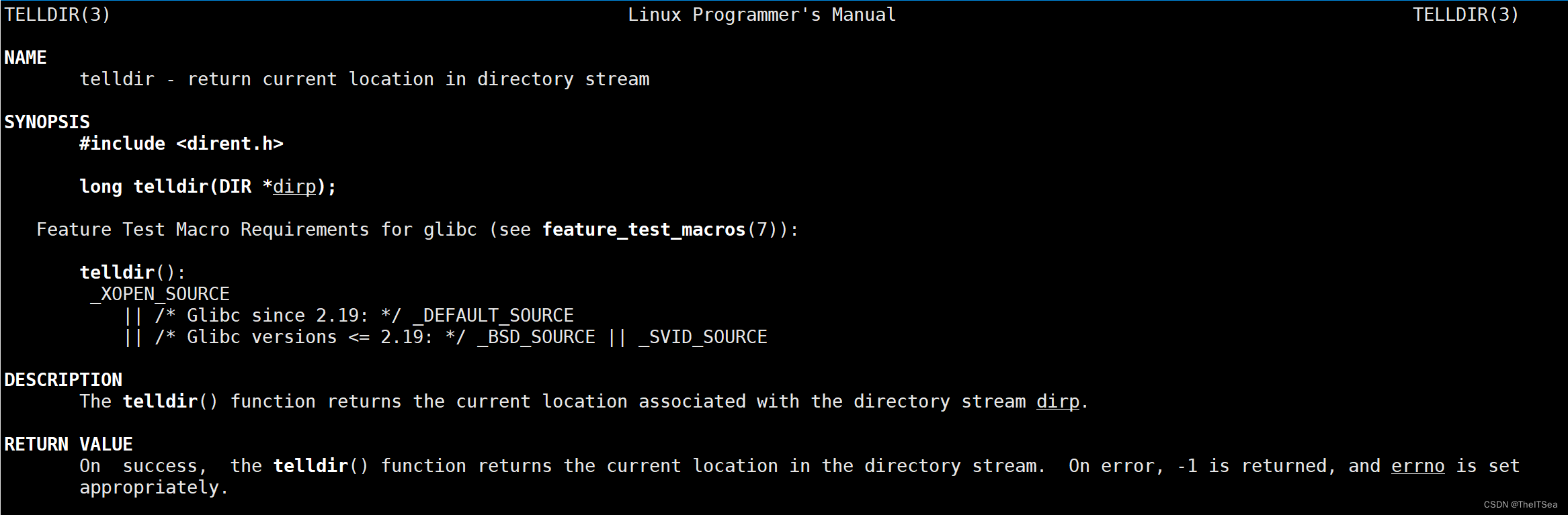This screenshot has height=515, width=1568.
Task: Click the DESCRIPTION section heading
Action: [x=63, y=380]
